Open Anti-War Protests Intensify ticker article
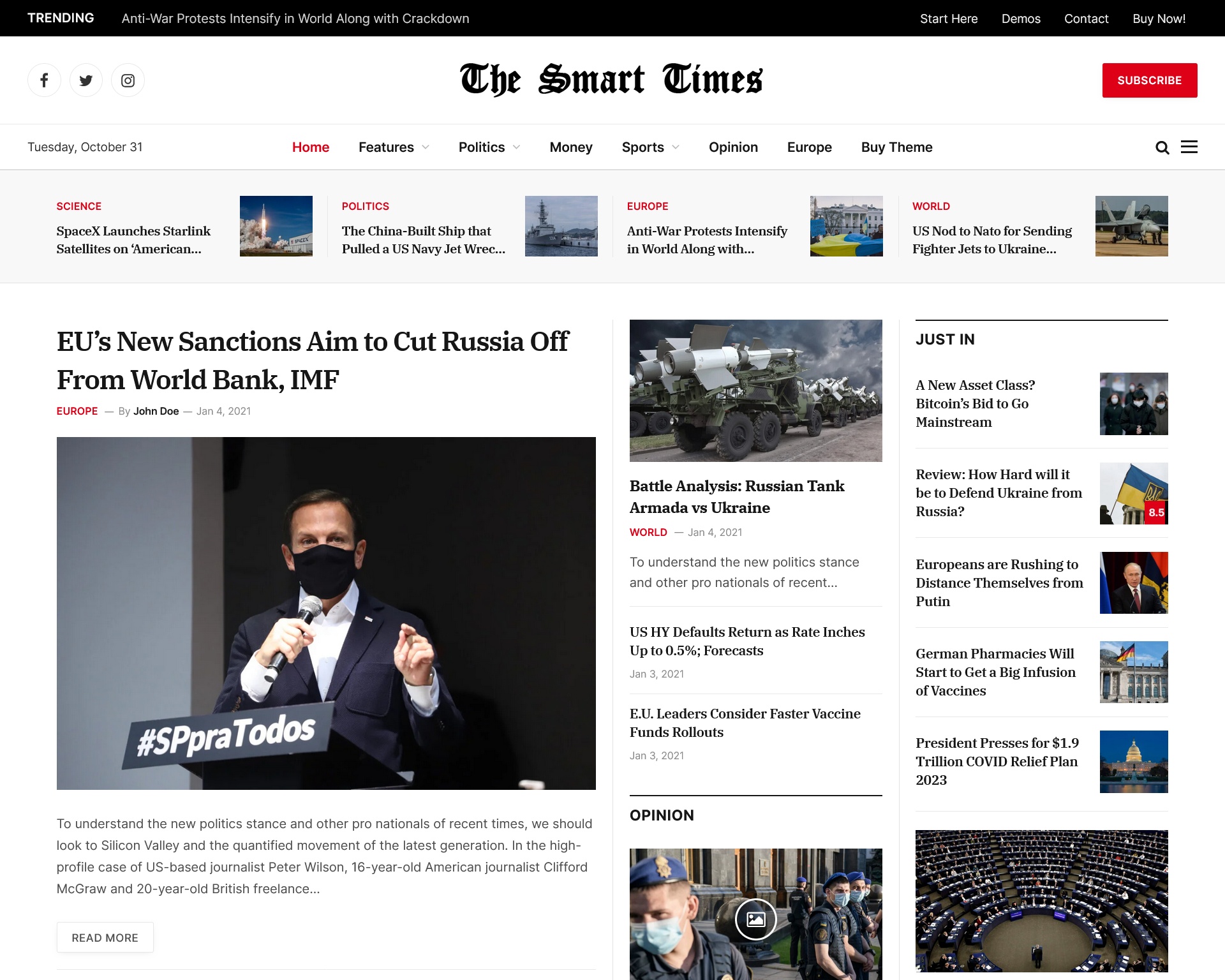 [707, 240]
